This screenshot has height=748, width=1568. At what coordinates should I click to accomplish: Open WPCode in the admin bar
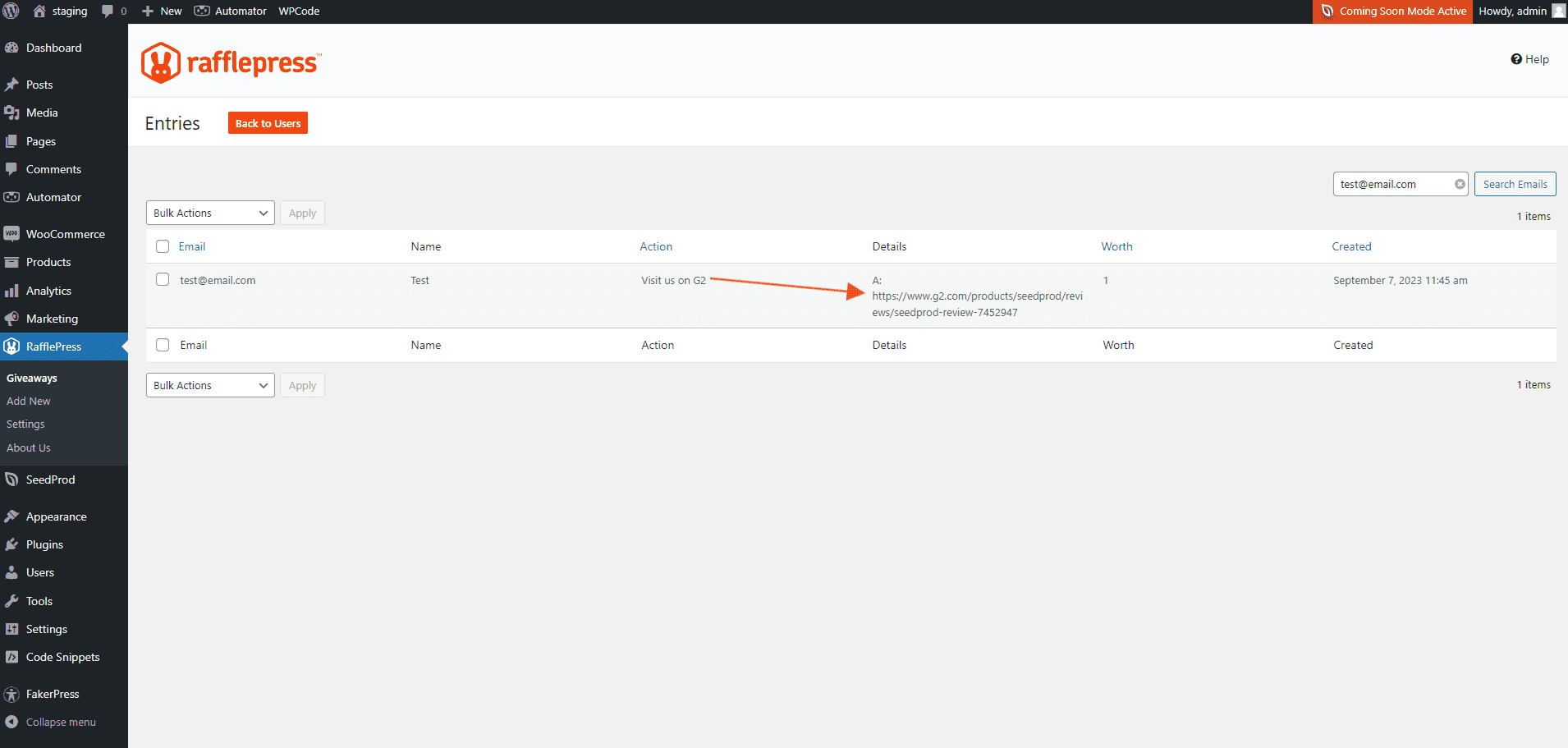tap(299, 11)
